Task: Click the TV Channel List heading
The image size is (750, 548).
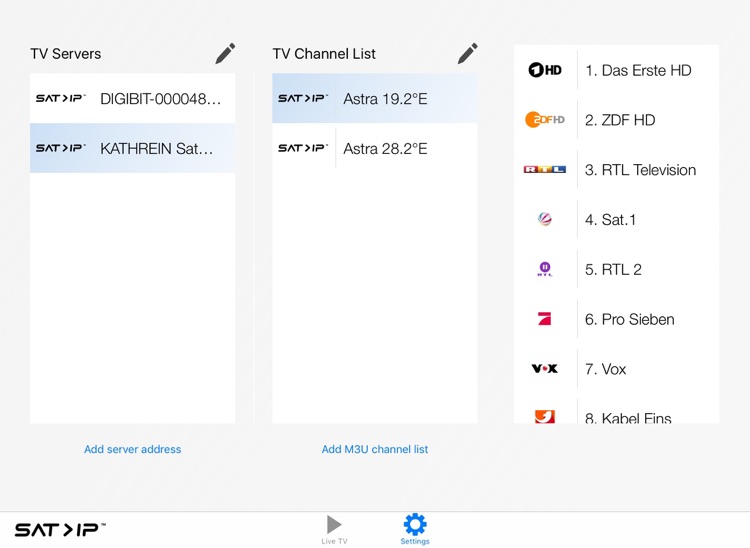Action: coord(324,54)
